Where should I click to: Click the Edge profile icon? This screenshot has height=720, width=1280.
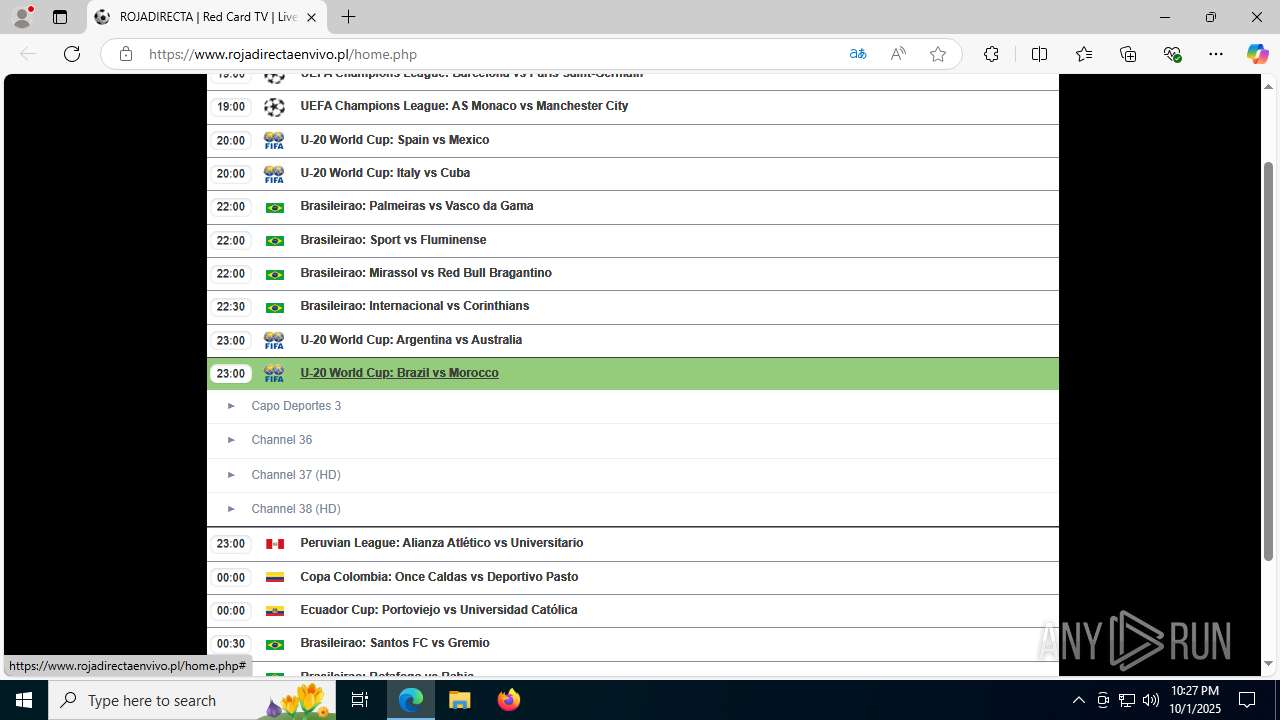click(x=22, y=17)
